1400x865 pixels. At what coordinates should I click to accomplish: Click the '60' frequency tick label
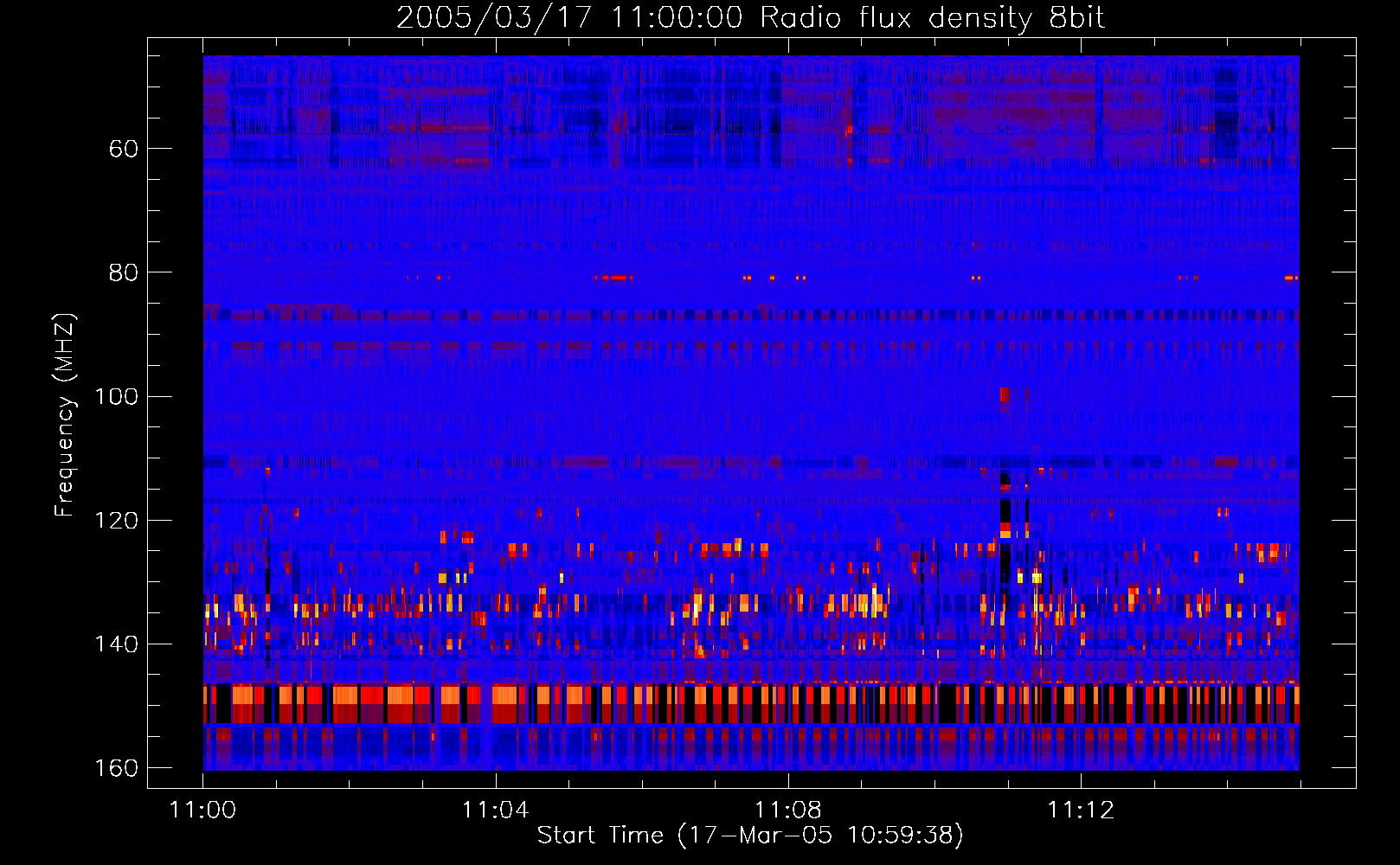[124, 149]
